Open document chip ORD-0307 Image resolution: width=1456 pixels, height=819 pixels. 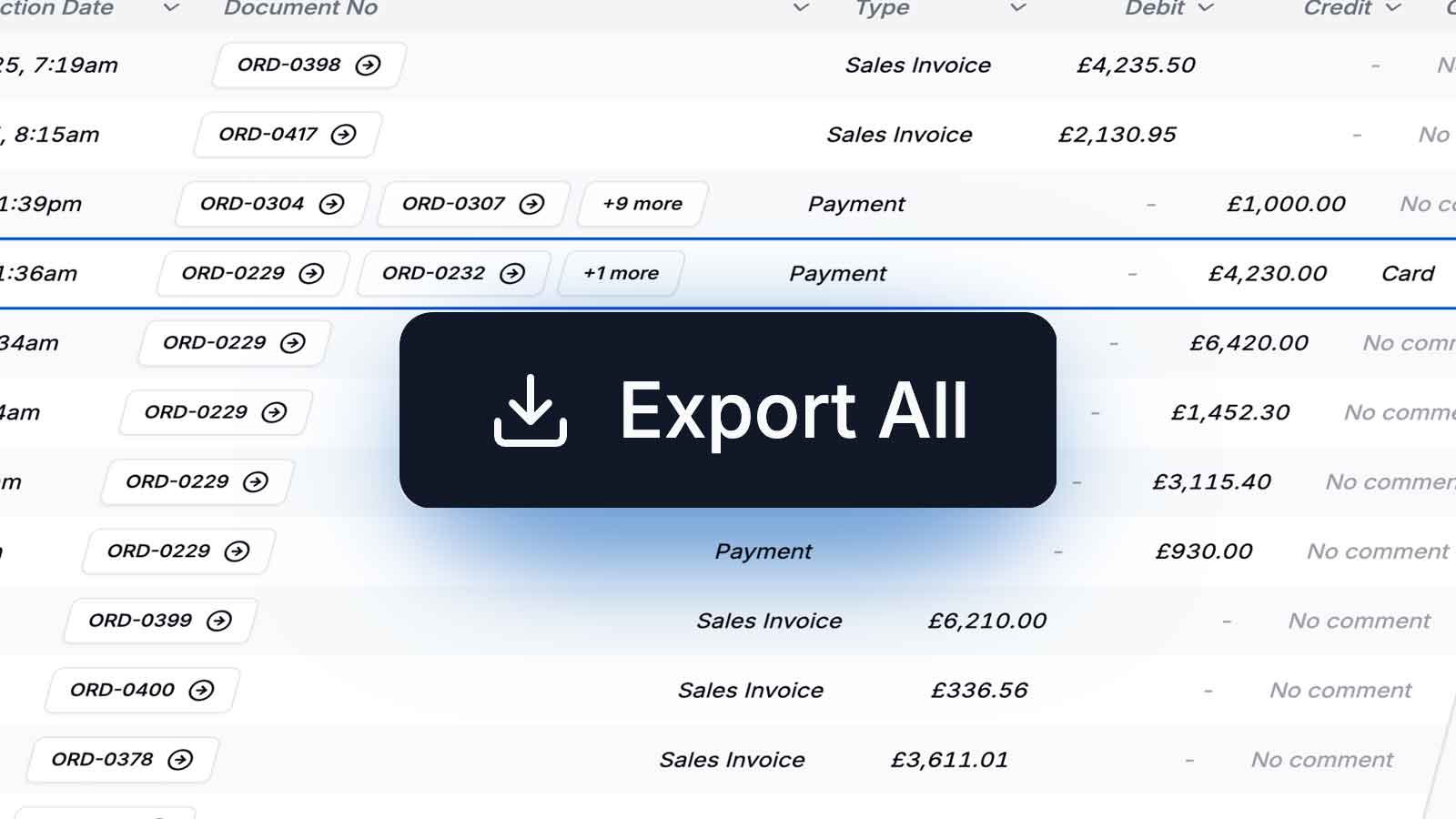tap(473, 204)
